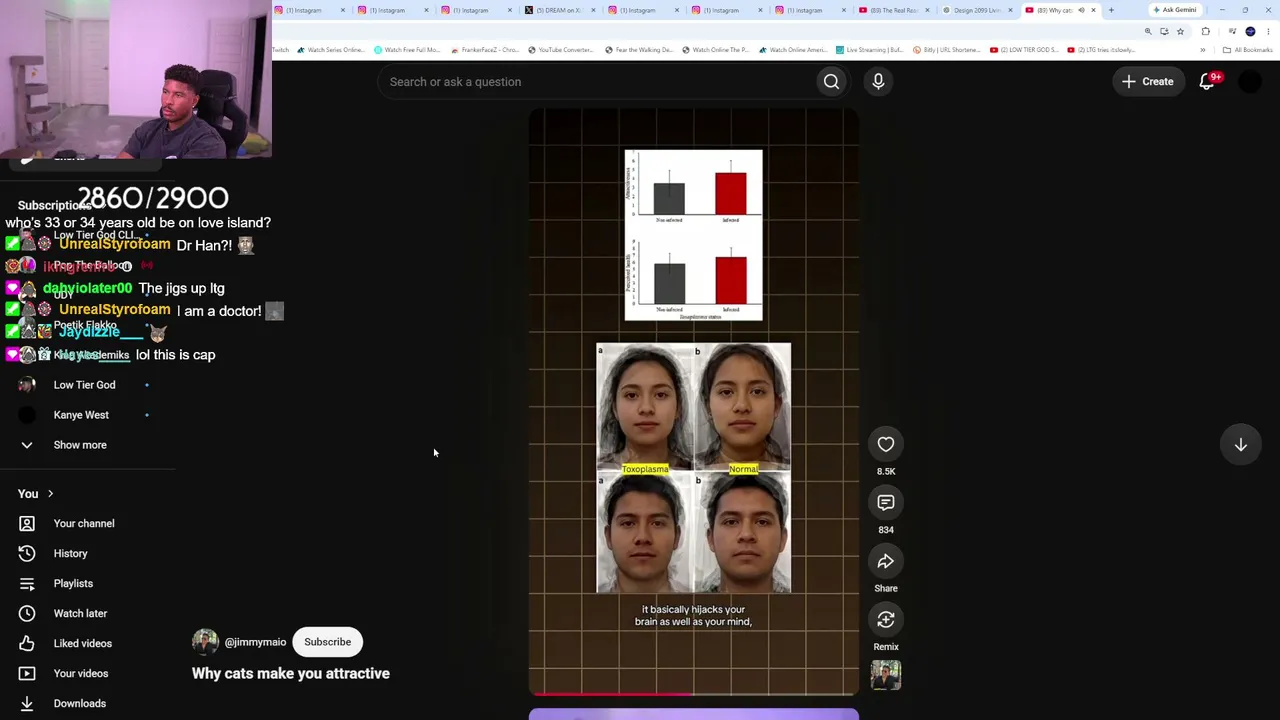Viewport: 1280px width, 720px height.
Task: Start voice search with the microphone icon
Action: click(x=878, y=82)
